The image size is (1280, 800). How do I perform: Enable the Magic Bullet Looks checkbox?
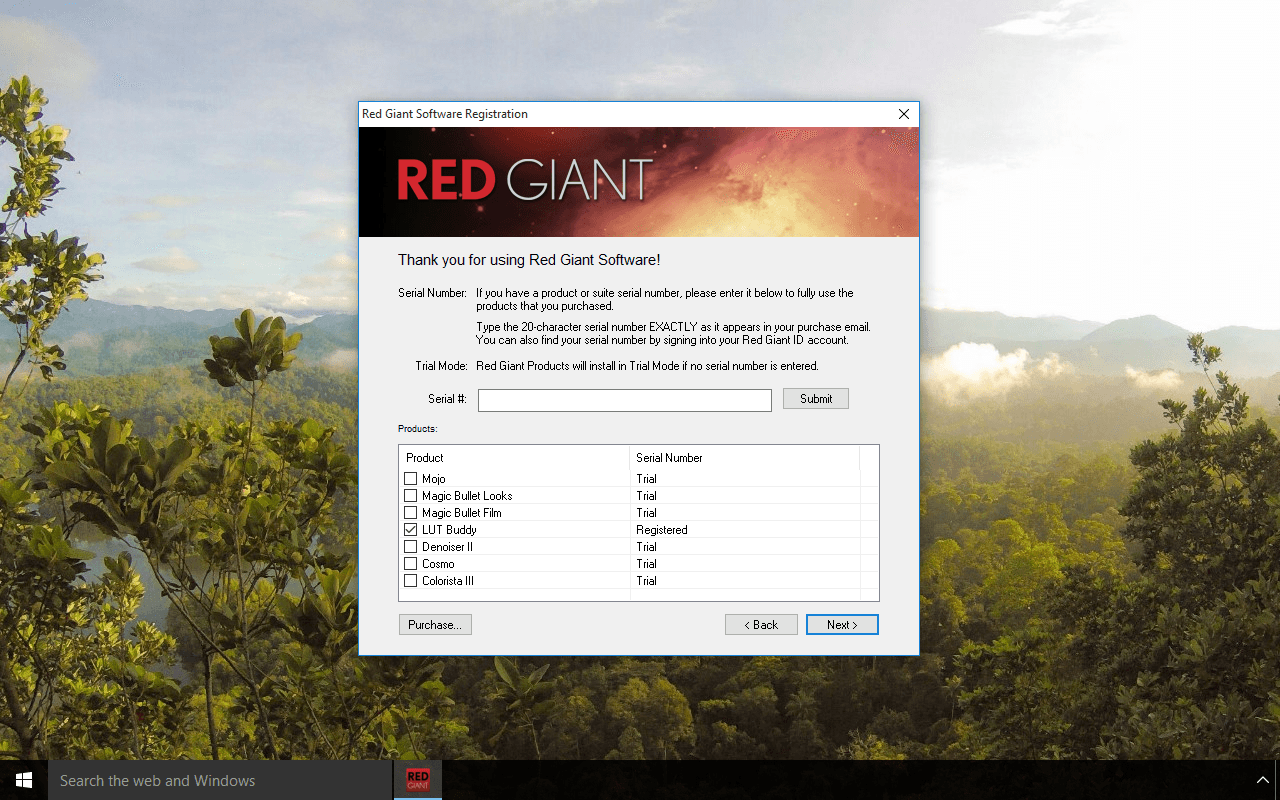(410, 496)
